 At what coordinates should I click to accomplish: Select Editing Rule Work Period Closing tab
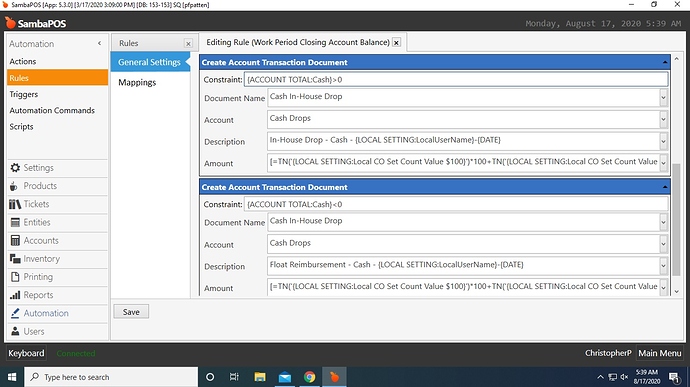coord(298,42)
